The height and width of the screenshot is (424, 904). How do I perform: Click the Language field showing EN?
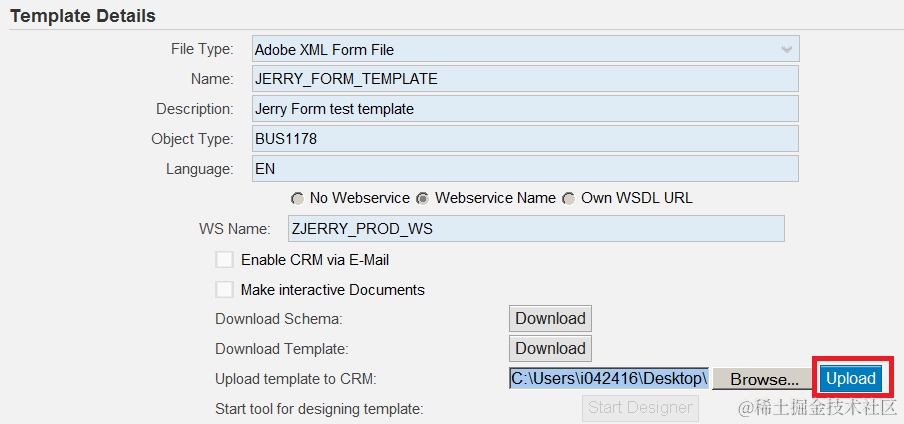525,168
